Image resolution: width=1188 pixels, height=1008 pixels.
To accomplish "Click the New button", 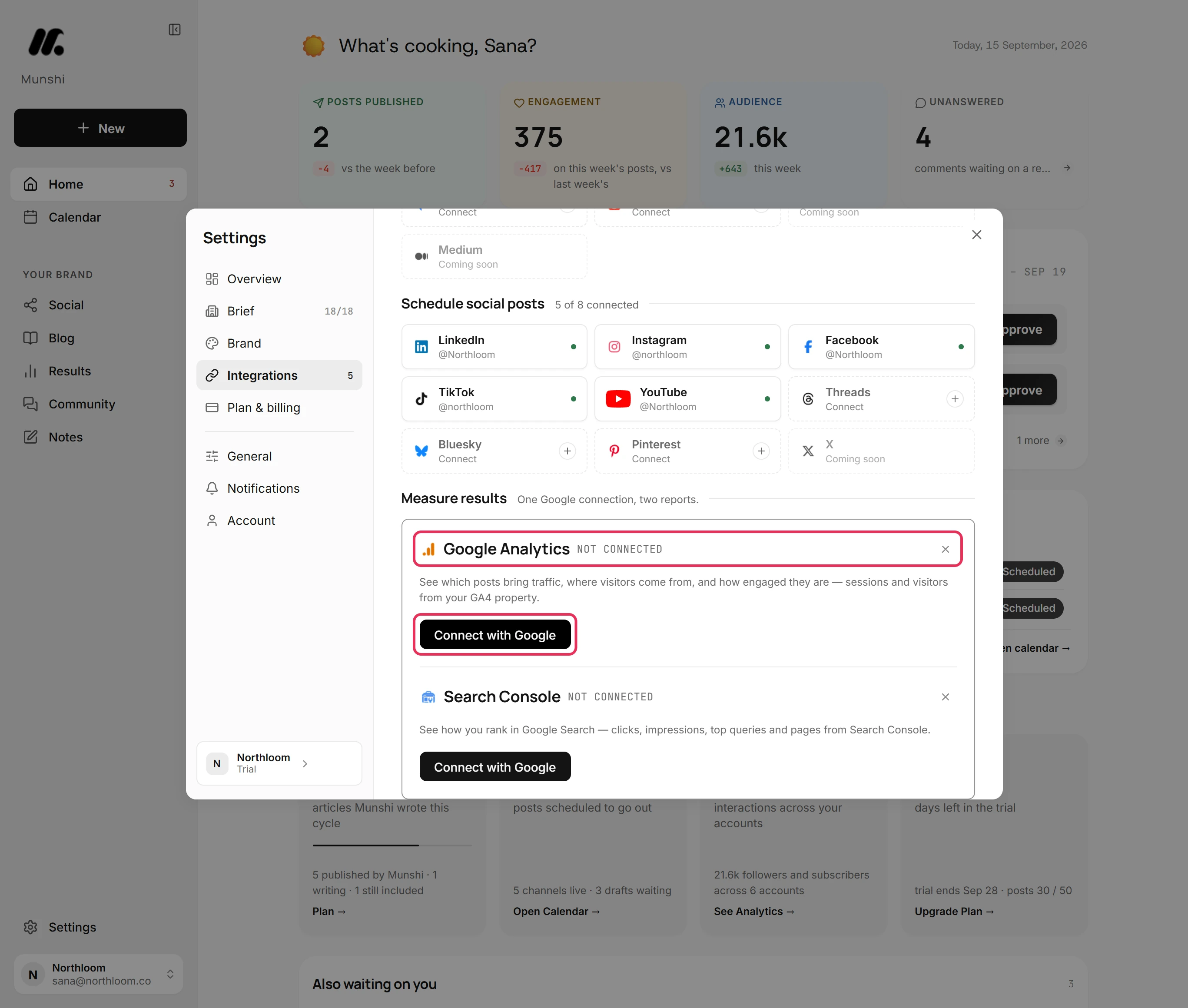I will pos(100,128).
